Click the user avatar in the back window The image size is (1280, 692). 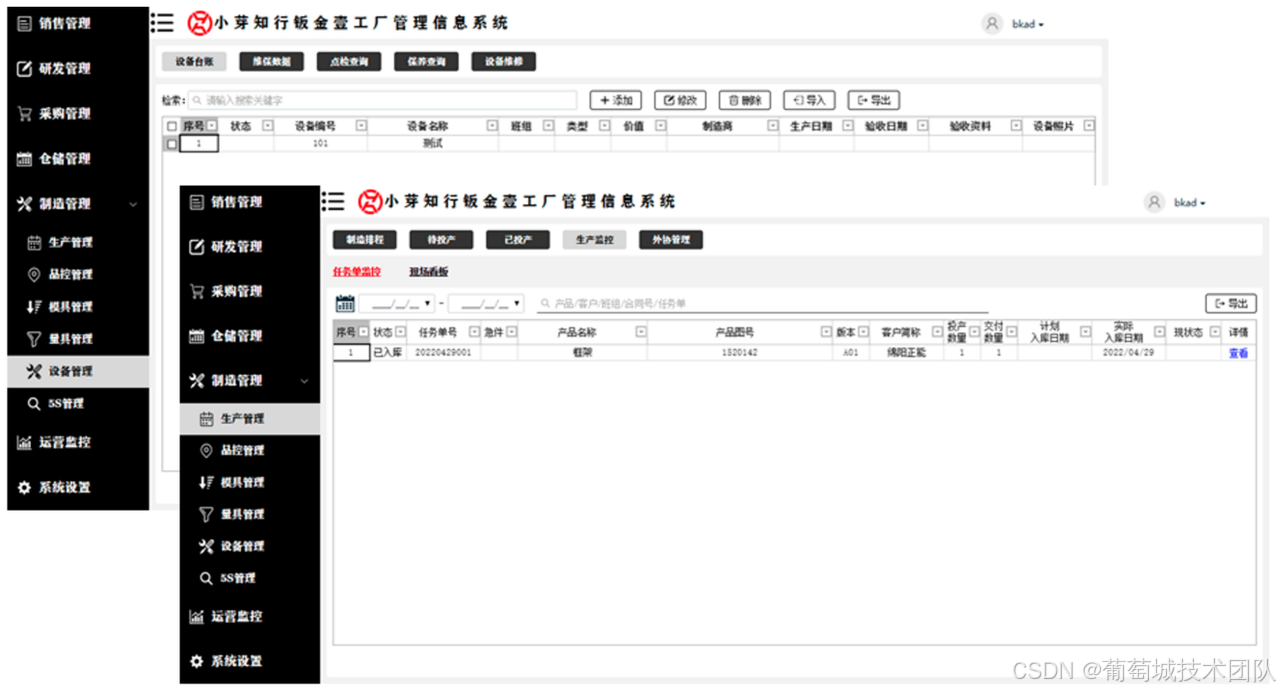pyautogui.click(x=992, y=24)
